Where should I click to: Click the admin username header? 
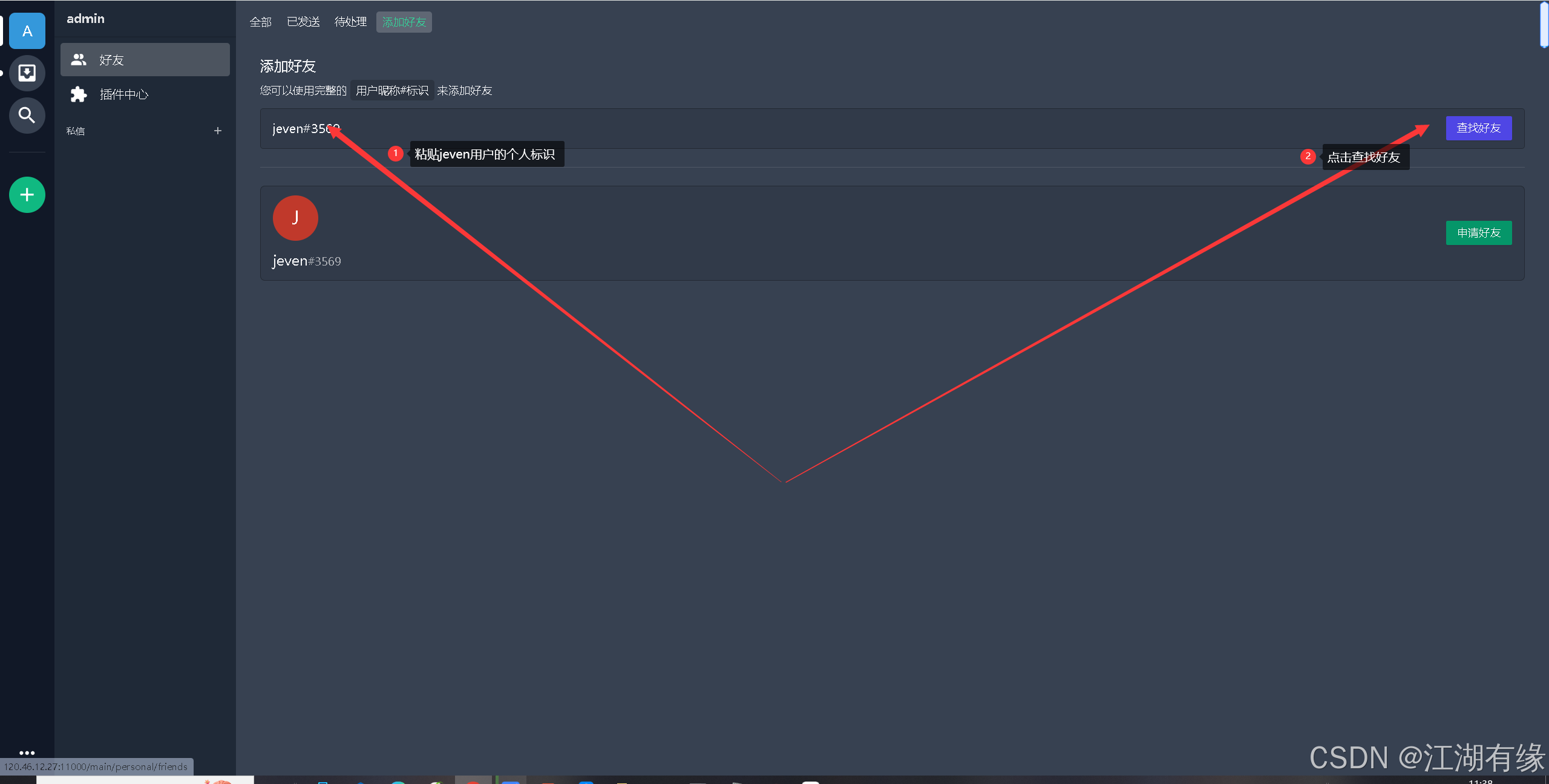coord(85,19)
